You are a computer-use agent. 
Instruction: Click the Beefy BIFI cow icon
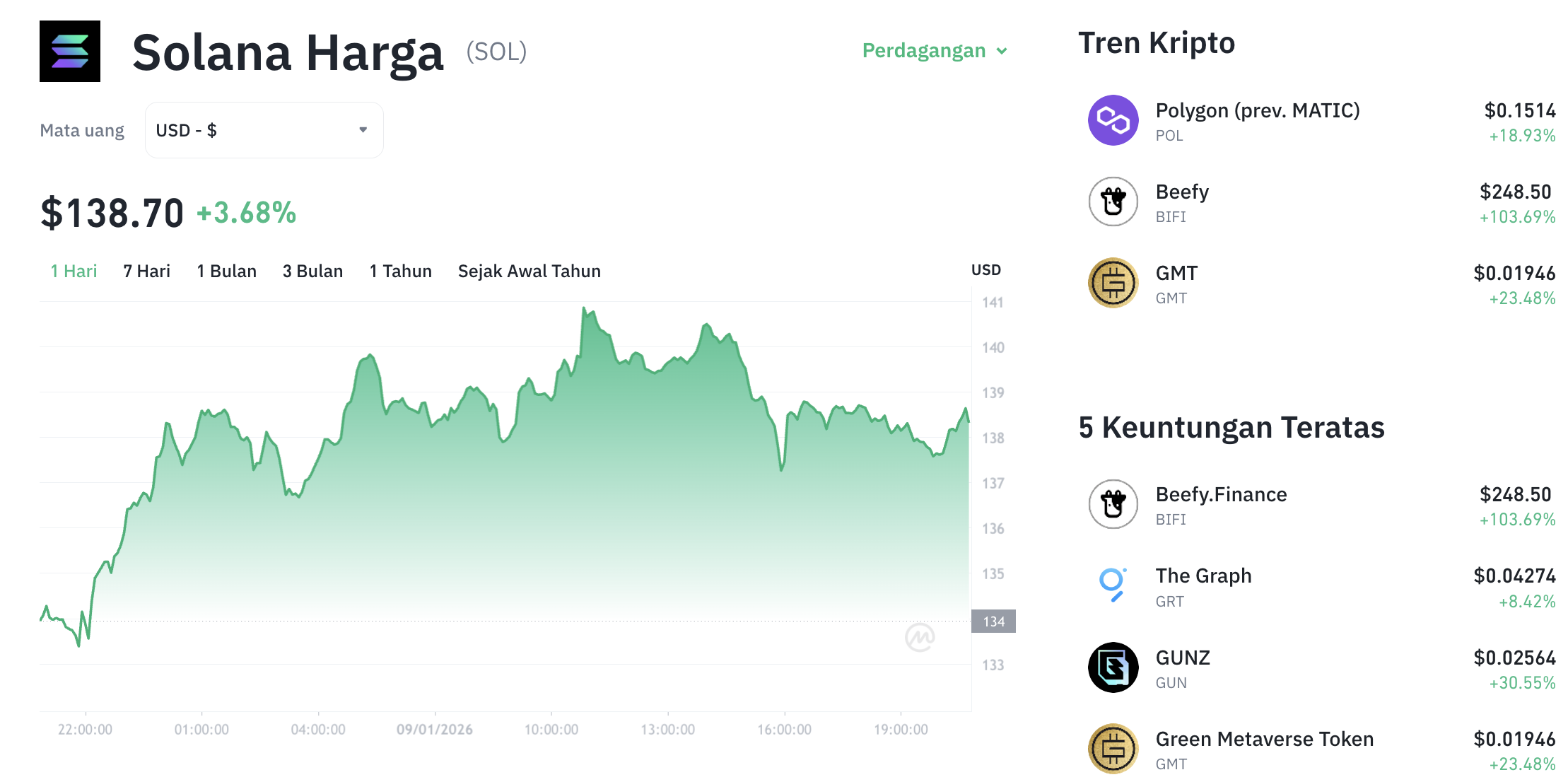click(x=1112, y=202)
